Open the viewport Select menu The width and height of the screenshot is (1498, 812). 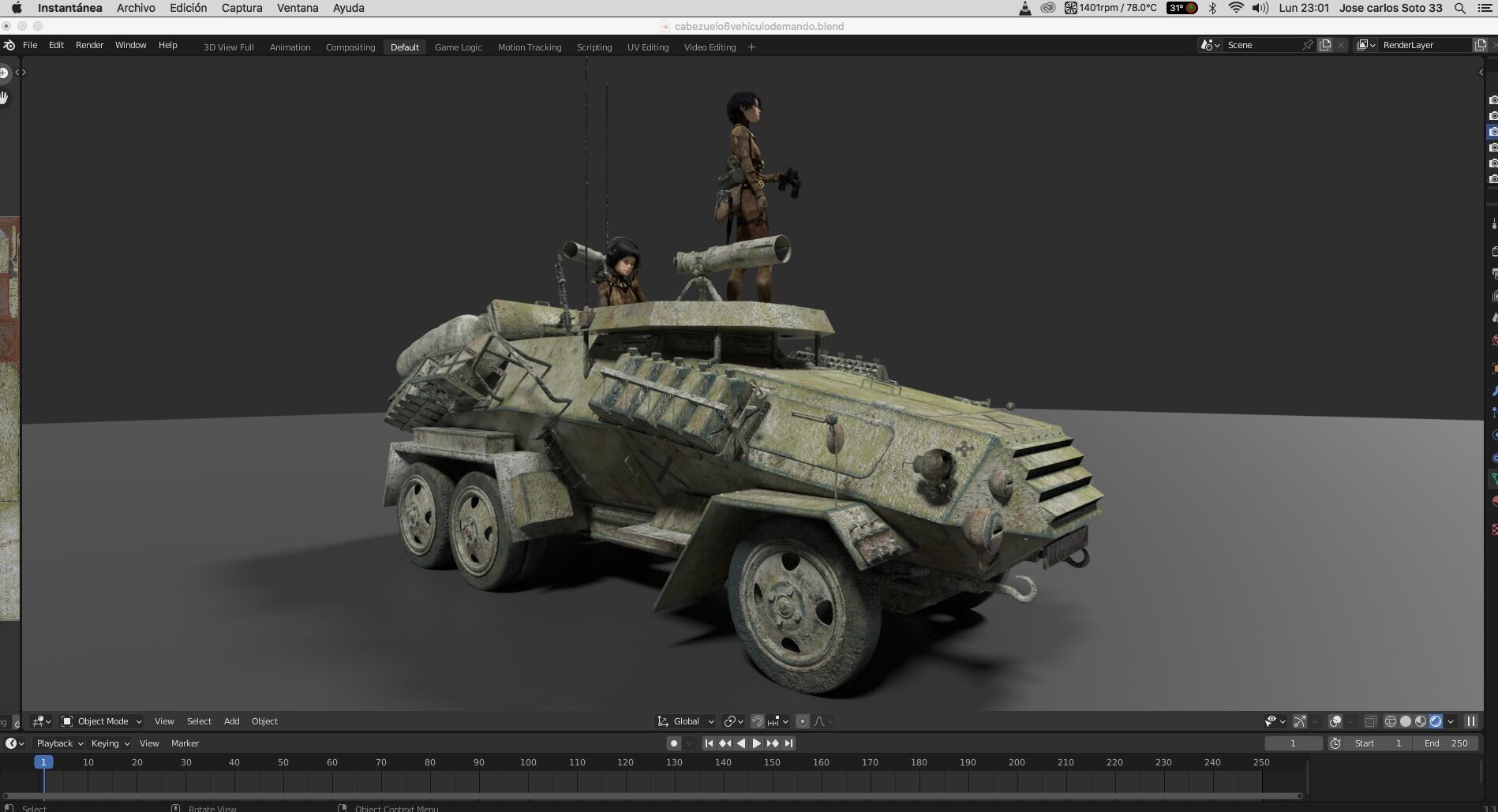click(199, 721)
